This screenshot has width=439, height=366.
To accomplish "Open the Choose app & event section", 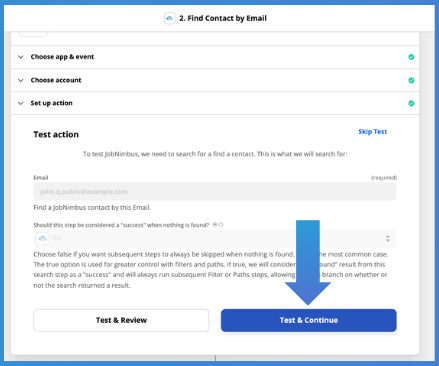I will (x=62, y=57).
